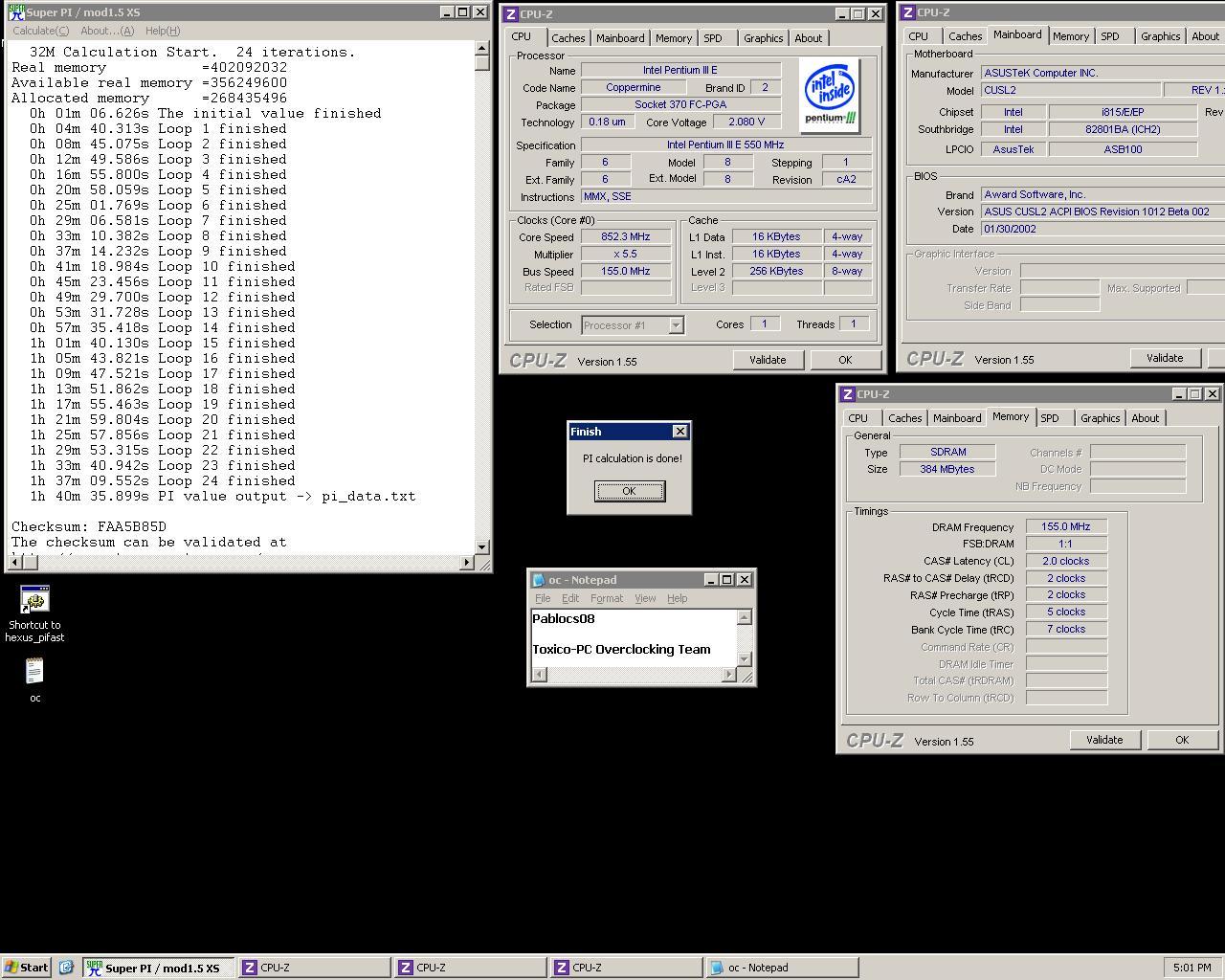1225x980 pixels.
Task: Click Notepad horizontal scrollbar left arrow
Action: click(539, 675)
